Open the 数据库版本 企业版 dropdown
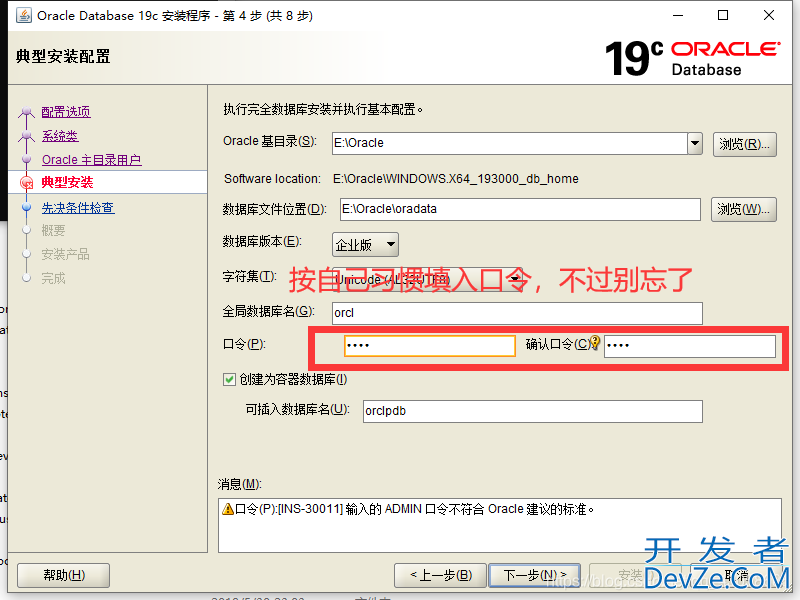Image resolution: width=800 pixels, height=600 pixels. pyautogui.click(x=365, y=245)
